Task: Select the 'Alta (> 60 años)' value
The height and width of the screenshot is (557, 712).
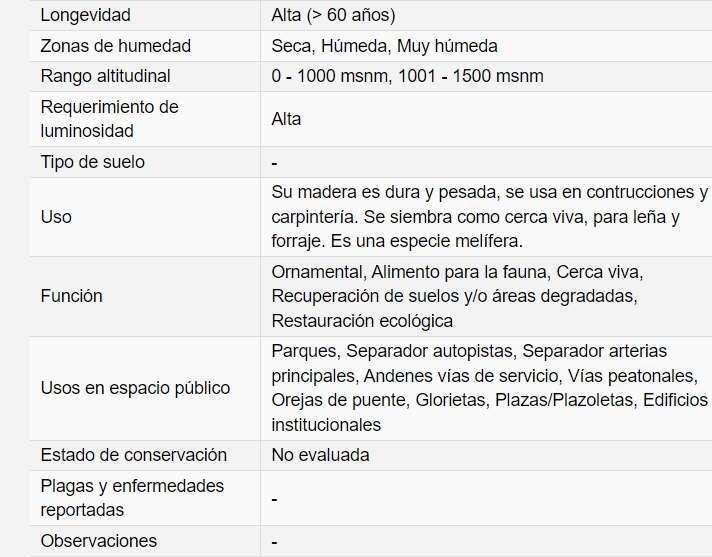Action: [333, 15]
